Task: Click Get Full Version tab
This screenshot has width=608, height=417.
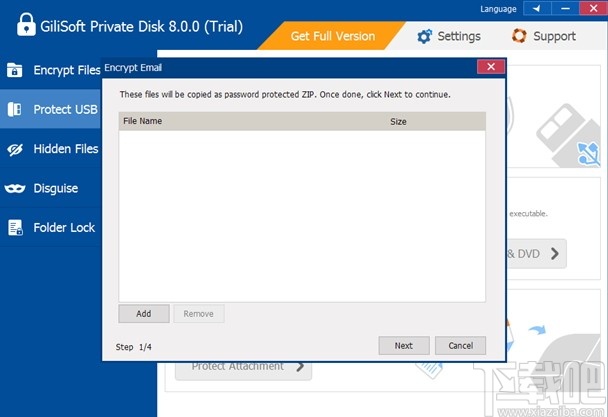Action: (x=332, y=36)
